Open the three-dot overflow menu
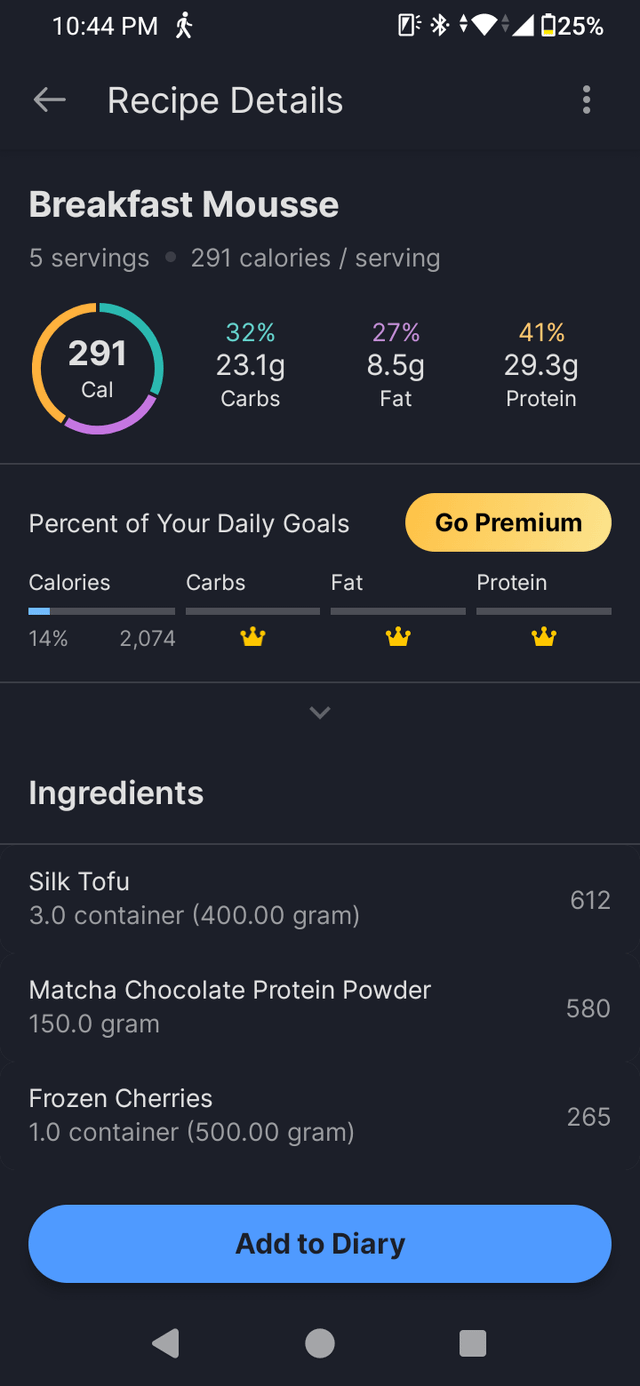The image size is (640, 1386). (586, 100)
